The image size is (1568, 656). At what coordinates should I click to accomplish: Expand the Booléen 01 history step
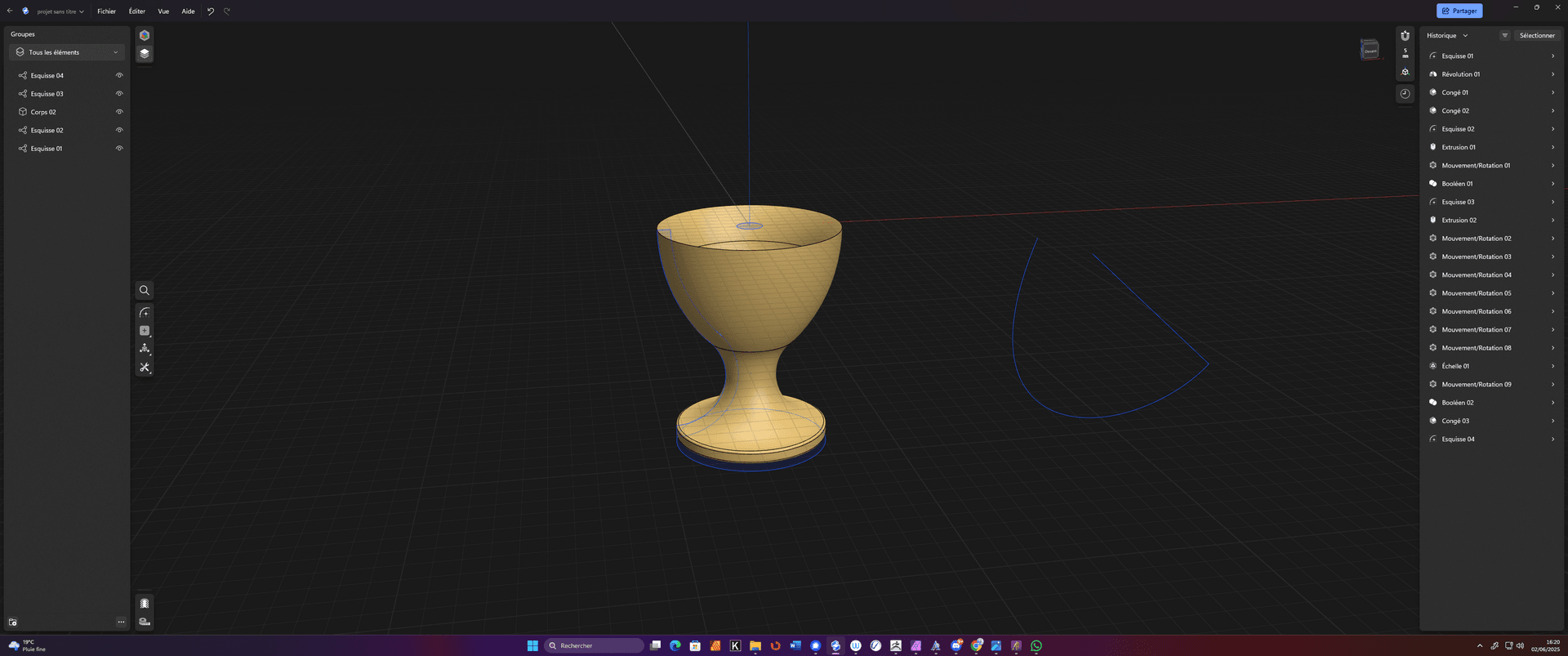pos(1552,184)
